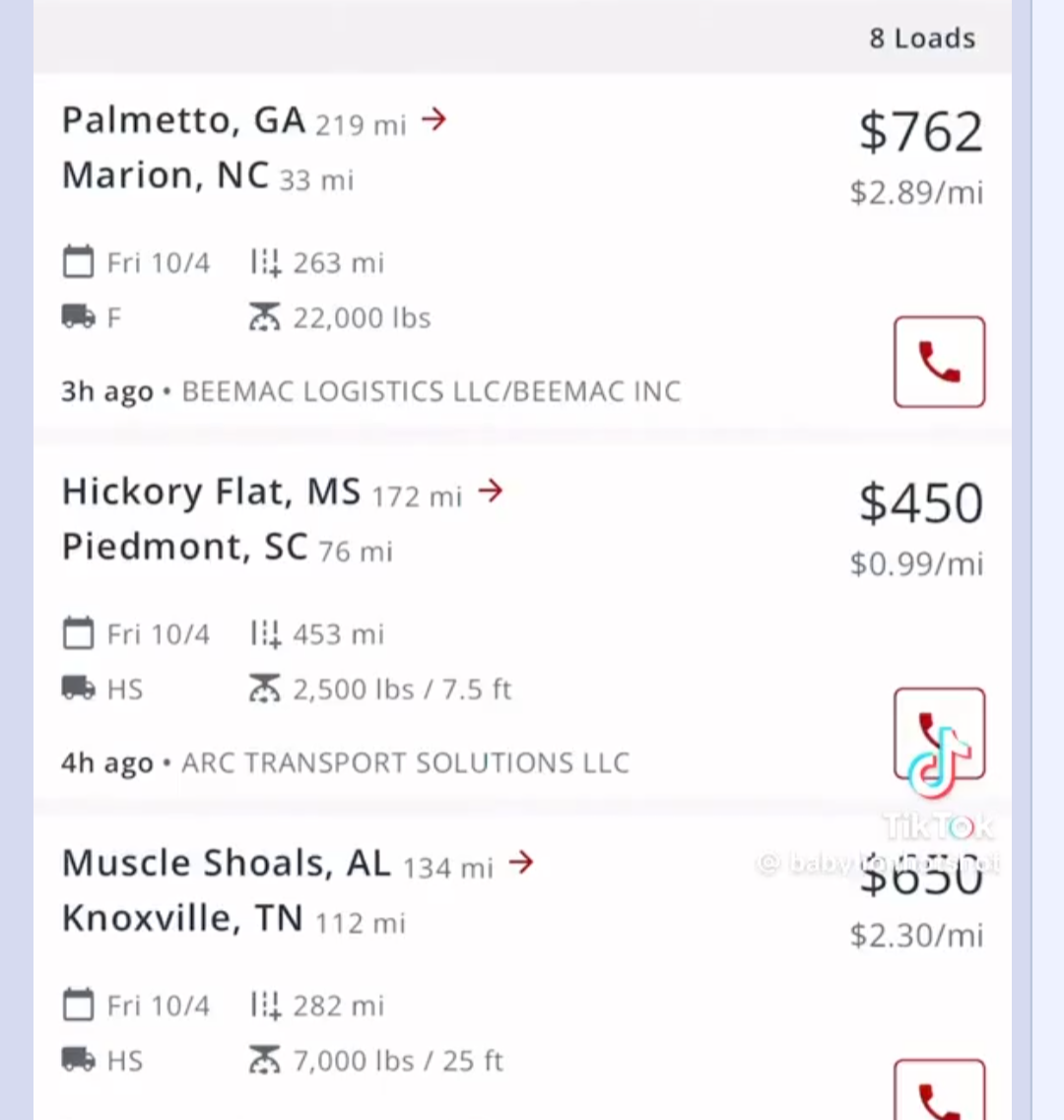Tap the phone button on the Hickory Flat load
The image size is (1064, 1120).
(x=939, y=734)
